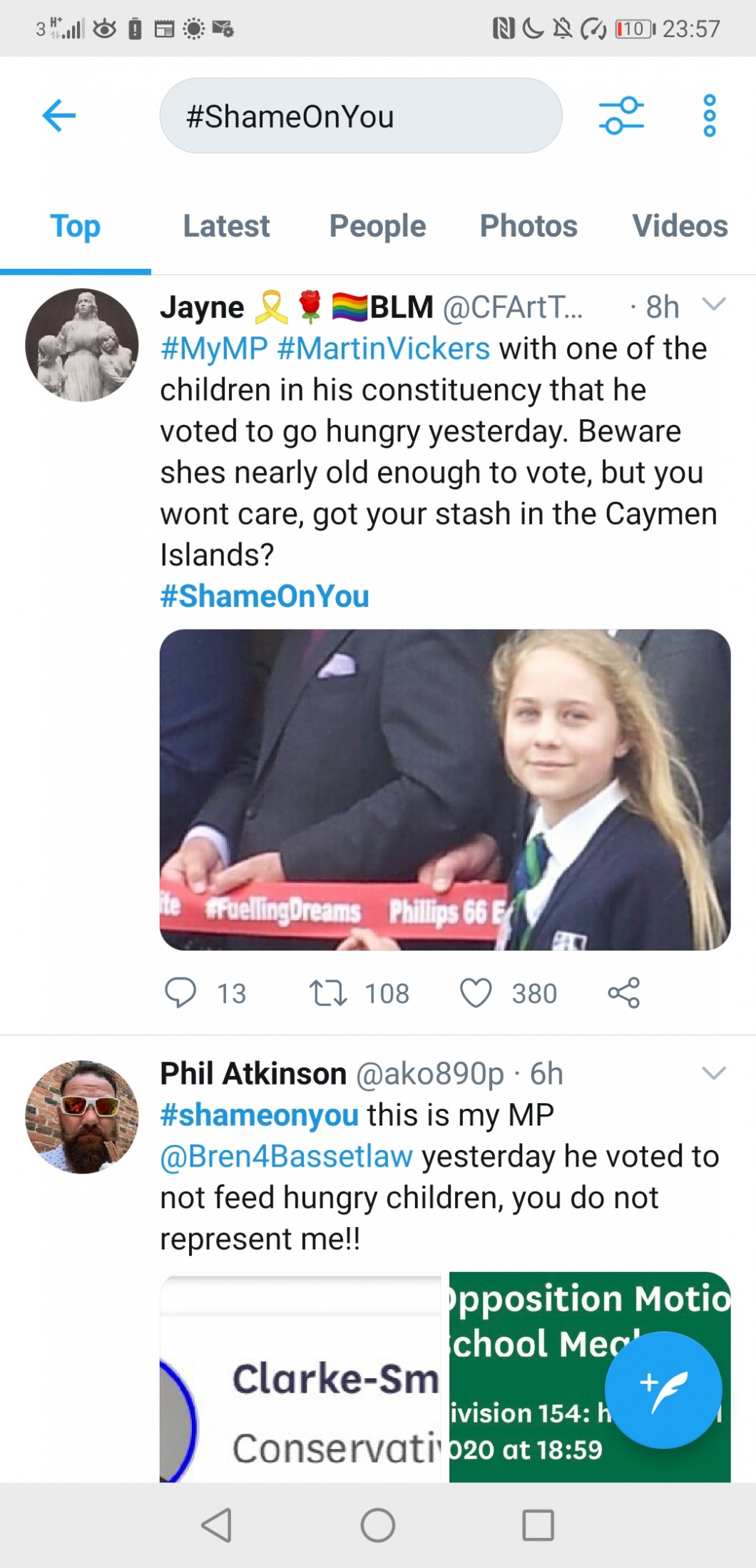Tap the back arrow icon
This screenshot has height=1568, width=756.
click(59, 116)
